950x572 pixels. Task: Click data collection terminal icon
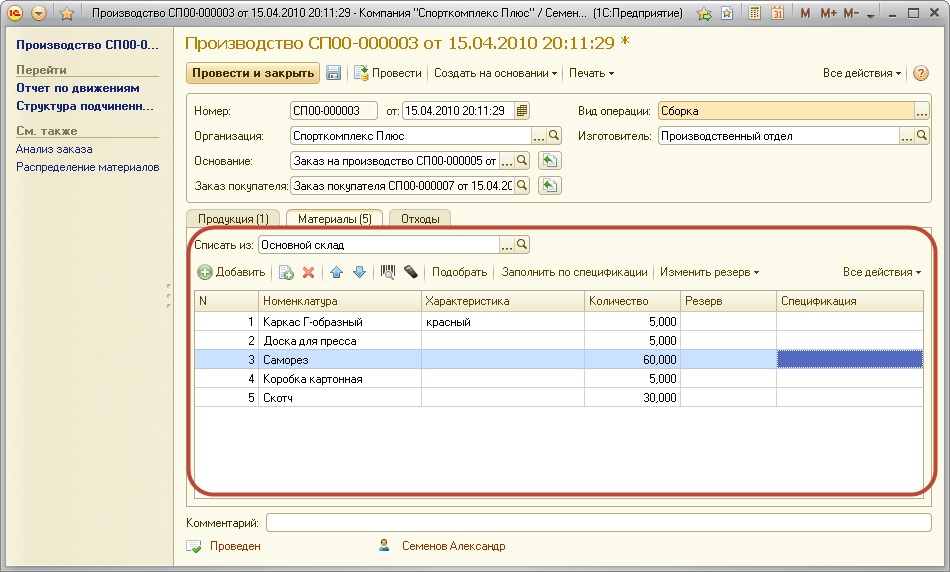coord(410,272)
